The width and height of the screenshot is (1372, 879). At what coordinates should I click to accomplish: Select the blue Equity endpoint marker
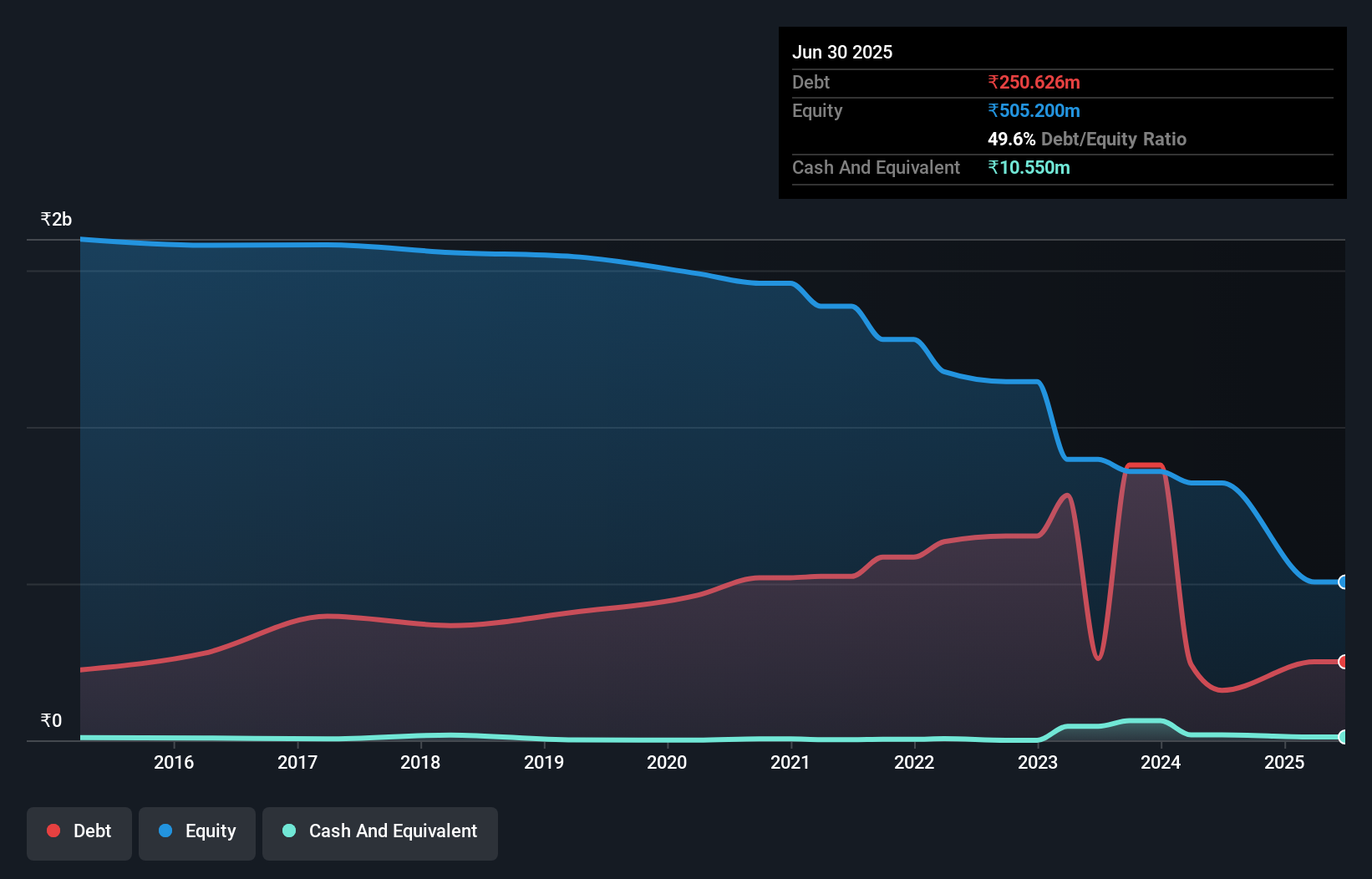coord(1344,582)
